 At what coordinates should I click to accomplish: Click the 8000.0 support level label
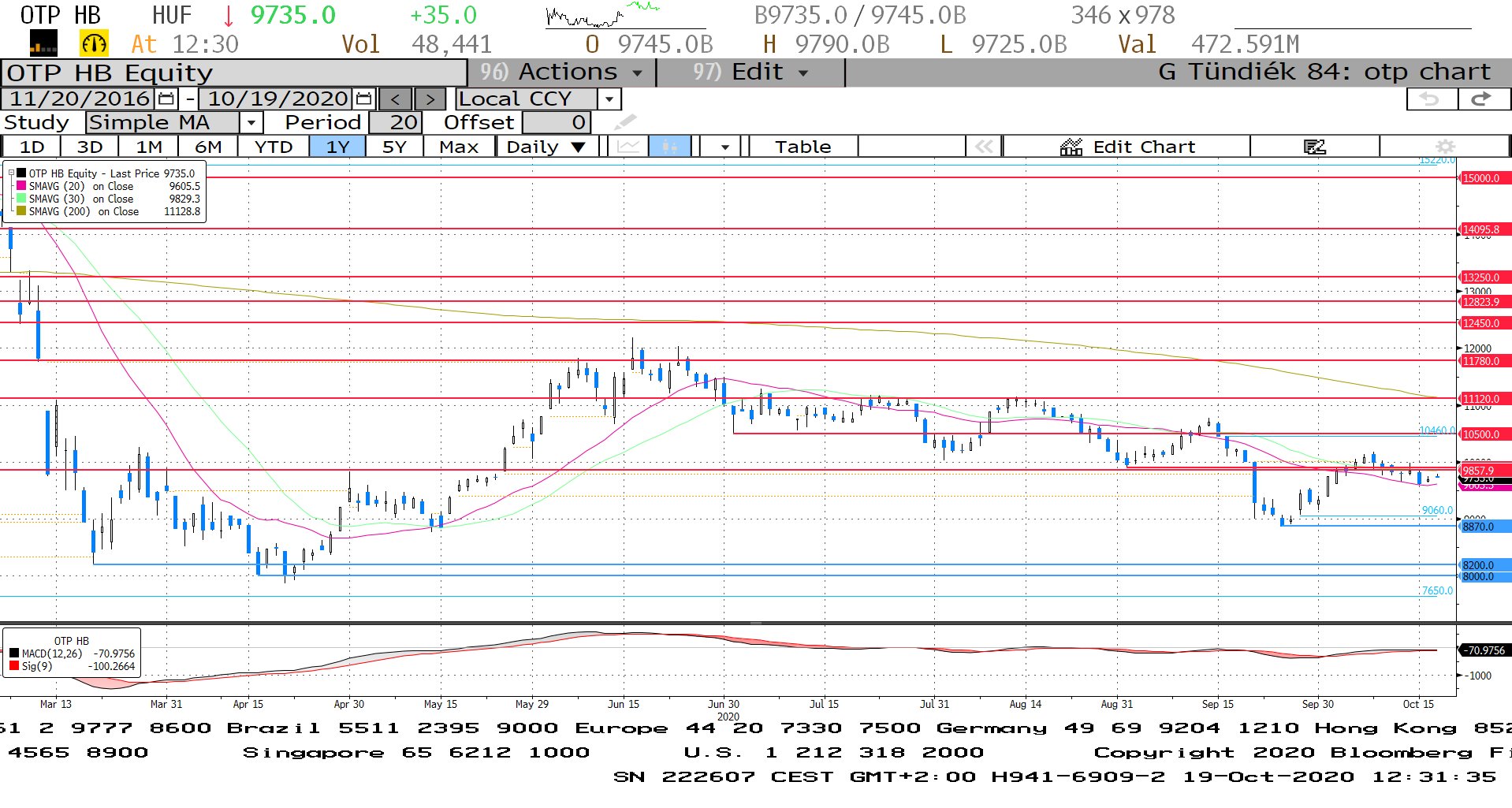coord(1485,576)
